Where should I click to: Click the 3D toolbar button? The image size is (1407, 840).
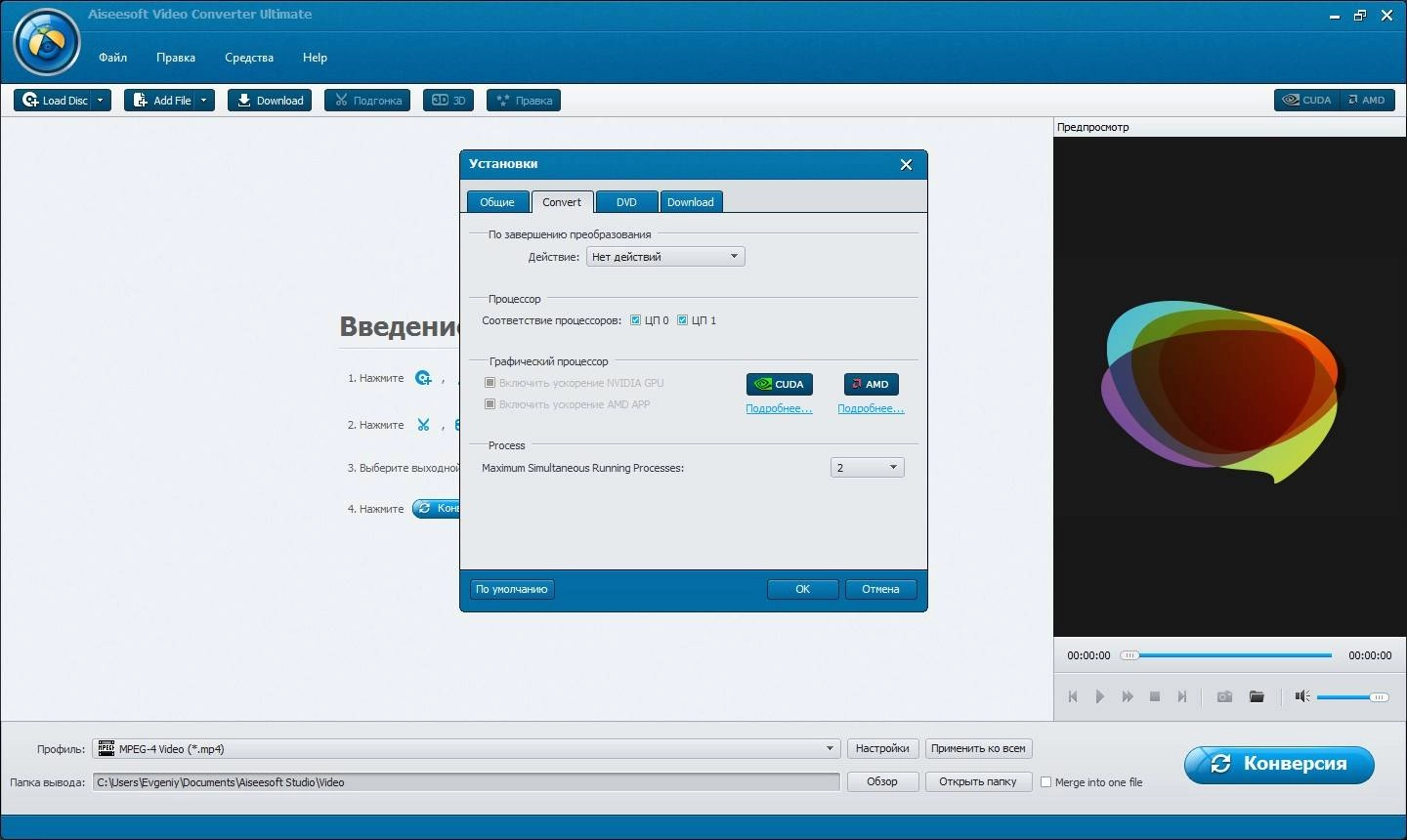(x=448, y=100)
